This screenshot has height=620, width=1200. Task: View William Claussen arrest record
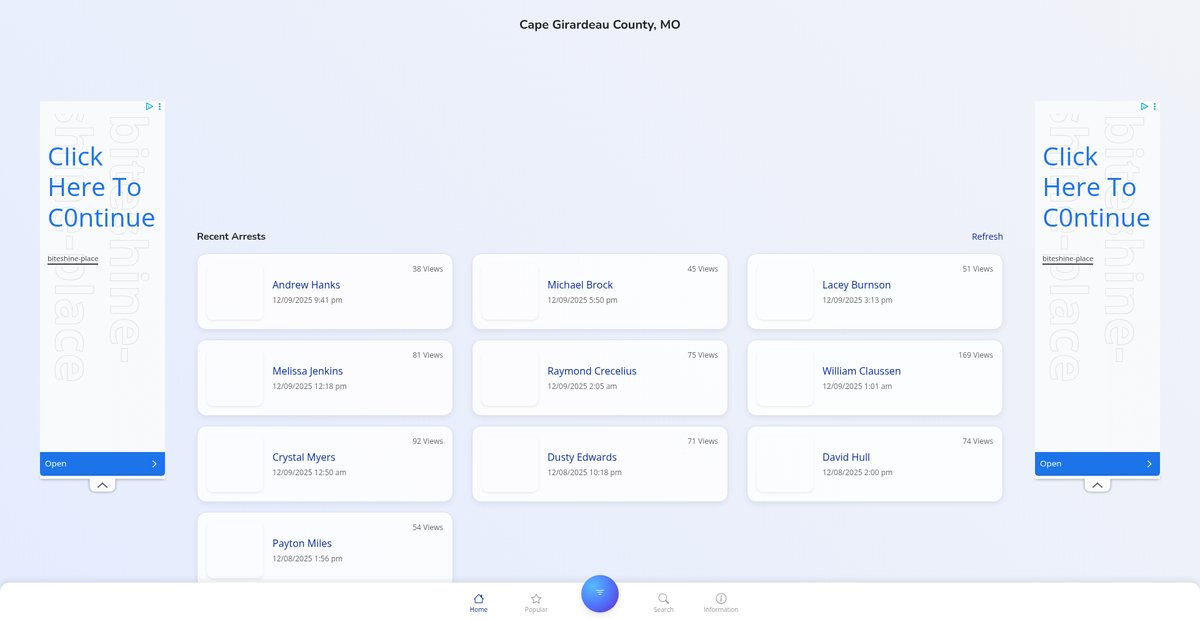[x=860, y=371]
